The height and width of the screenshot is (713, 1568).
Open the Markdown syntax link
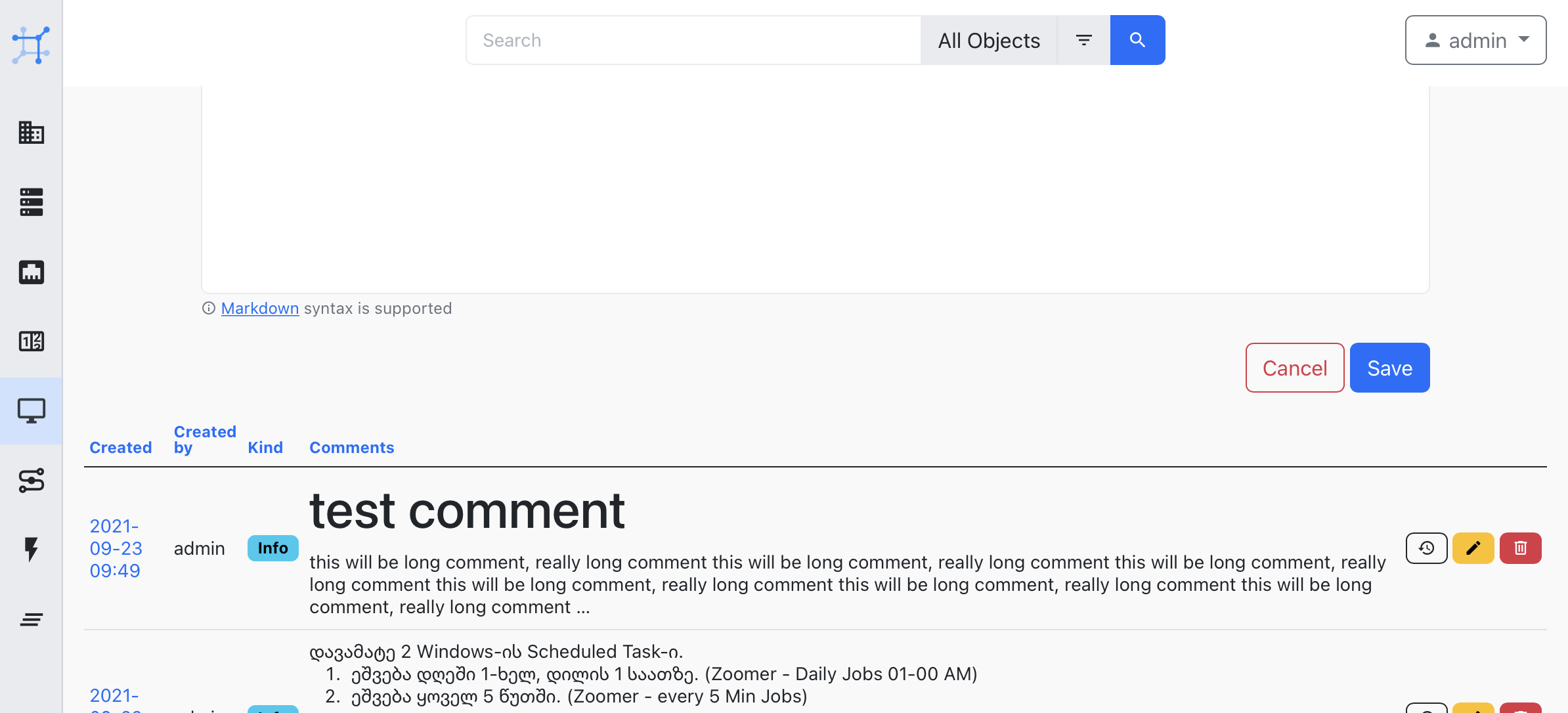[259, 308]
